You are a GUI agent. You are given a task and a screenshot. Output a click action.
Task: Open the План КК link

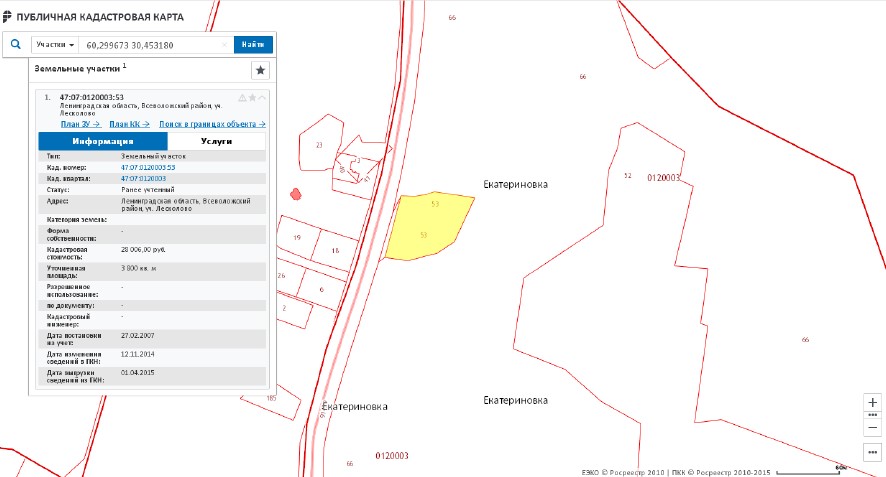(x=129, y=124)
